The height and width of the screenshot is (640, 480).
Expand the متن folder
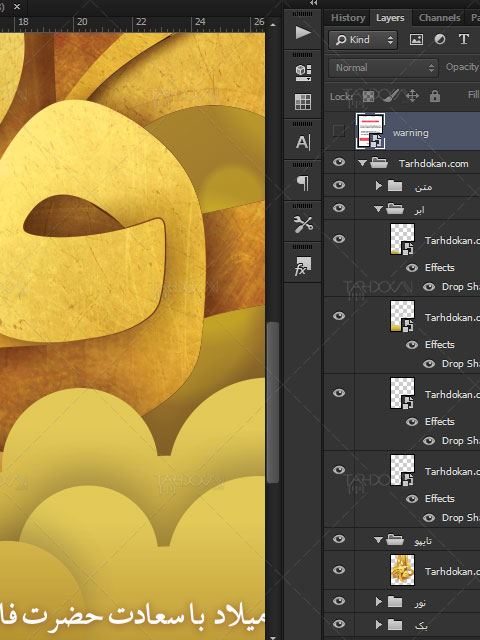[x=378, y=186]
